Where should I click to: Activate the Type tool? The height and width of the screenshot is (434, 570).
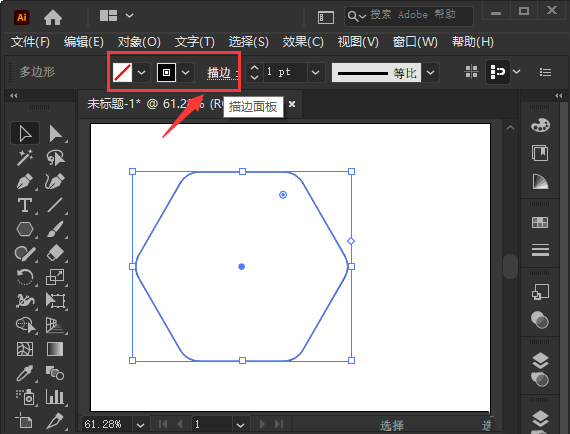pos(25,205)
